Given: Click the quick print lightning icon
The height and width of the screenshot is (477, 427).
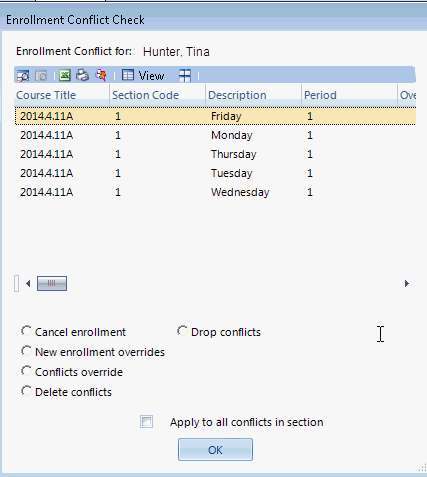Looking at the screenshot, I should (101, 75).
